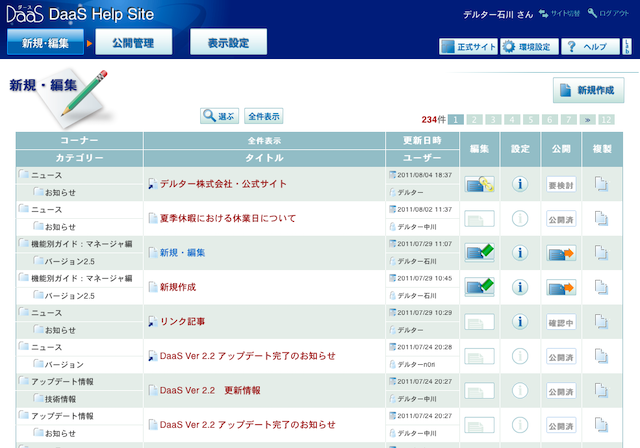Screen dimensions: 640x448
Task: Toggle 要検討 status on first row
Action: coord(560,184)
